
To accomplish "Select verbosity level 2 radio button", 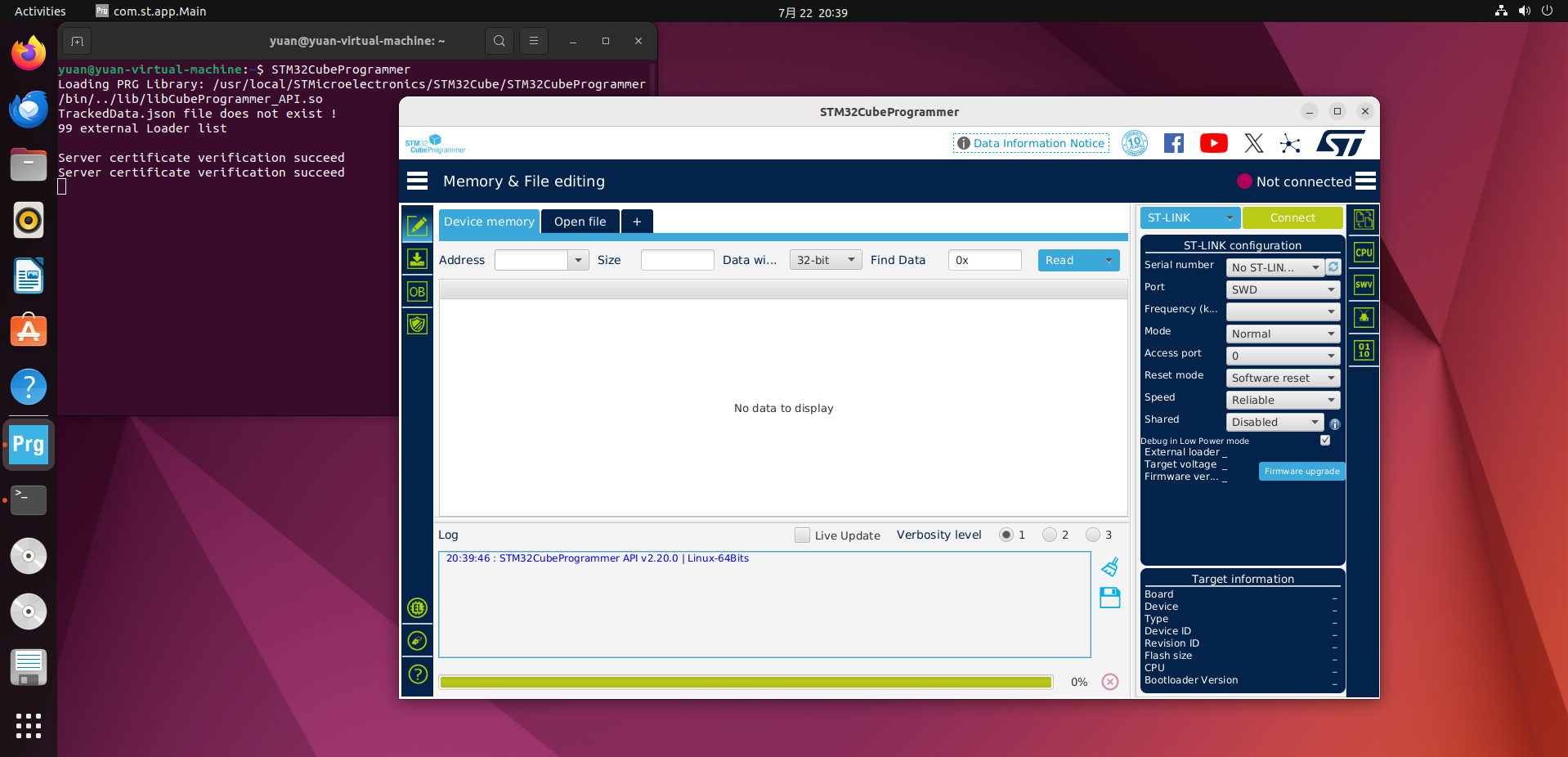I will [x=1050, y=535].
